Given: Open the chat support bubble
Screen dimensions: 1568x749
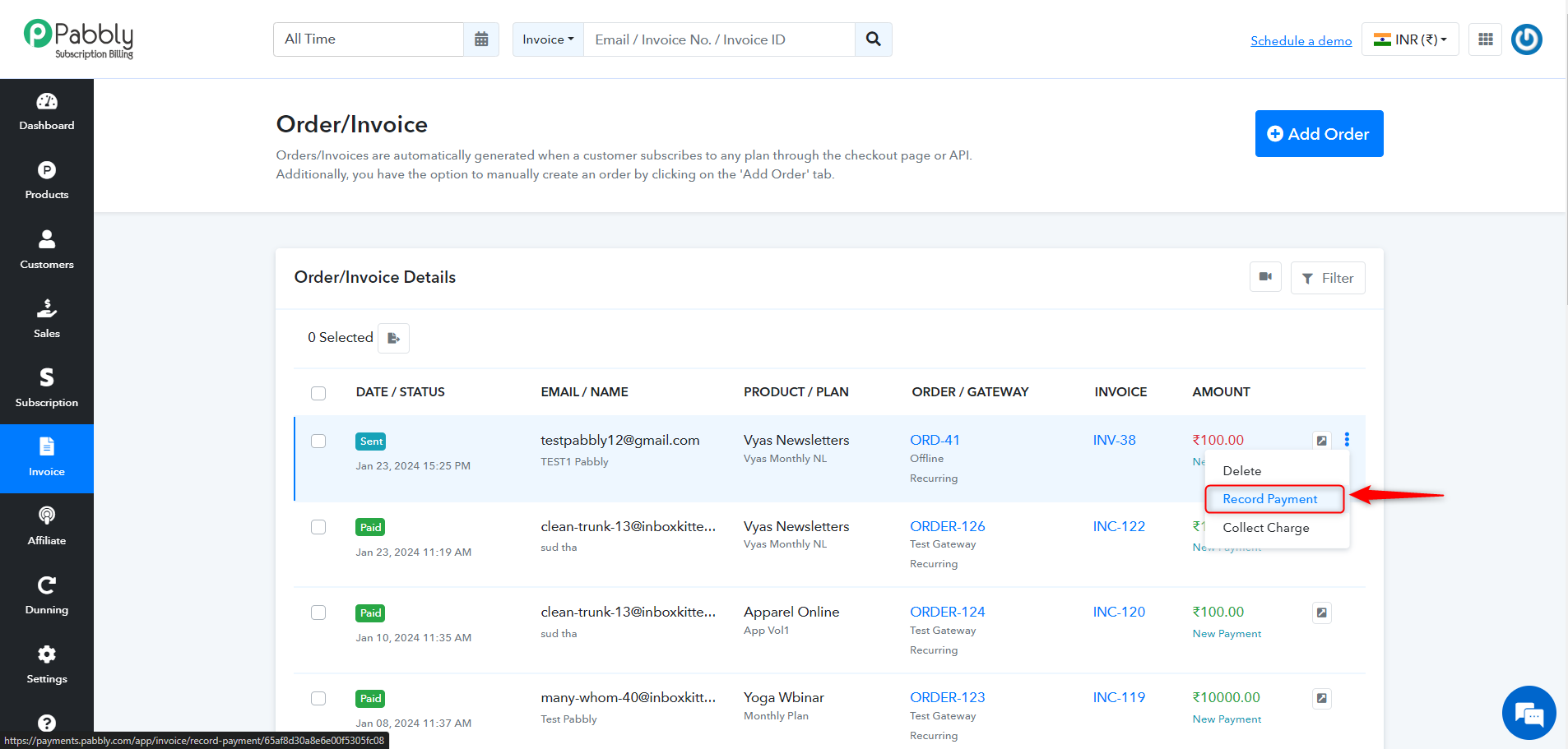Looking at the screenshot, I should tap(1529, 713).
